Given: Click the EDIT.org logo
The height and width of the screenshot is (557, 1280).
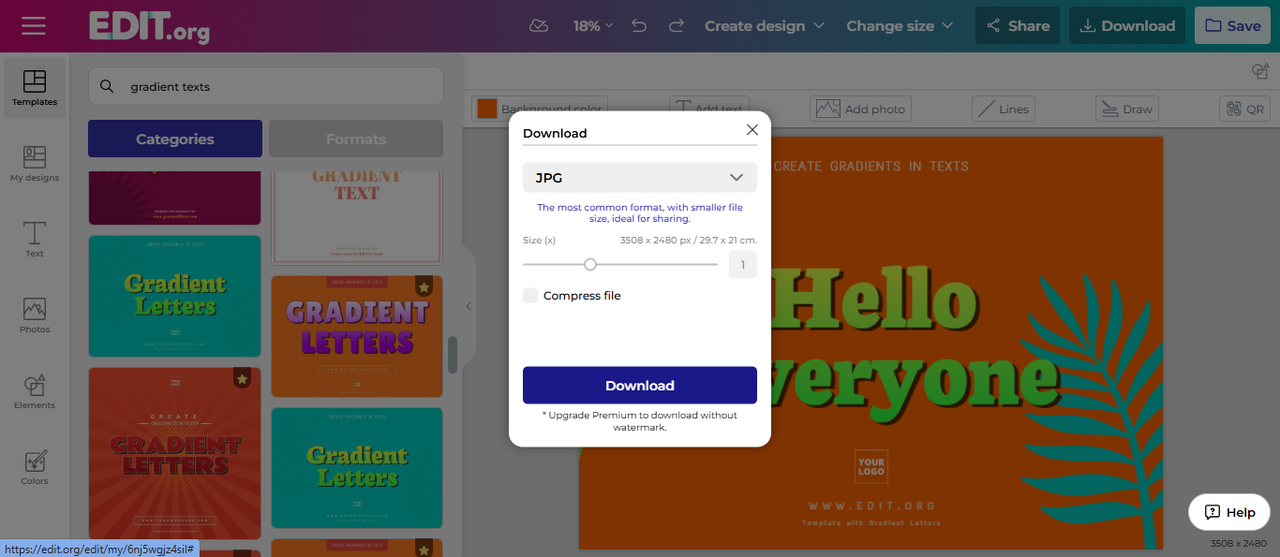Looking at the screenshot, I should 149,26.
